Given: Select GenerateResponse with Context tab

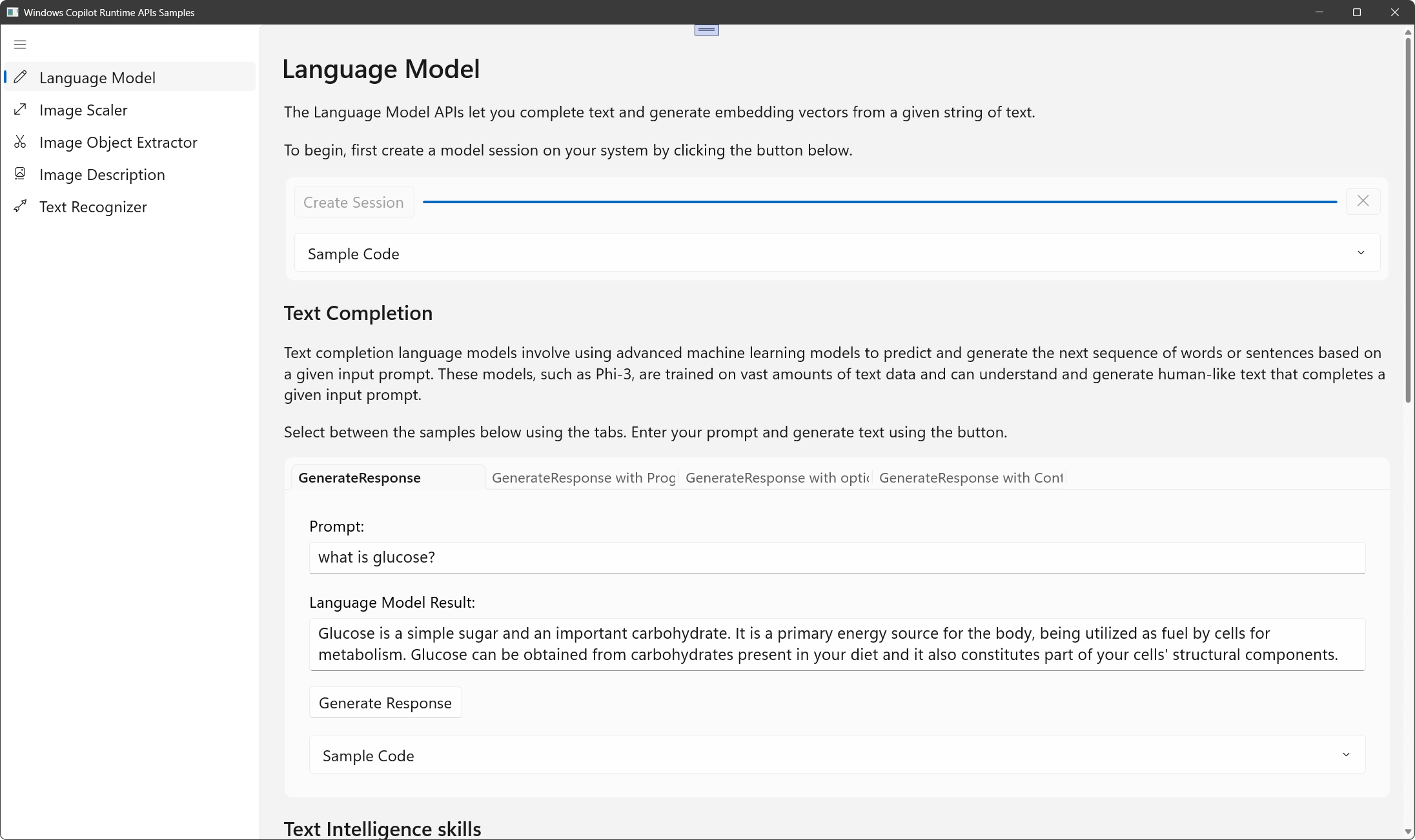Looking at the screenshot, I should pyautogui.click(x=970, y=478).
